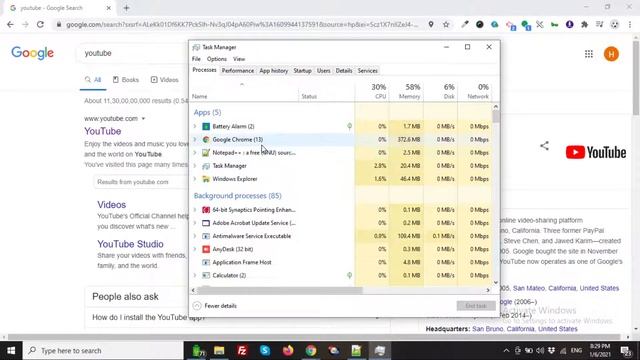Click the Notepad++ process icon
The height and width of the screenshot is (360, 640).
coord(206,153)
